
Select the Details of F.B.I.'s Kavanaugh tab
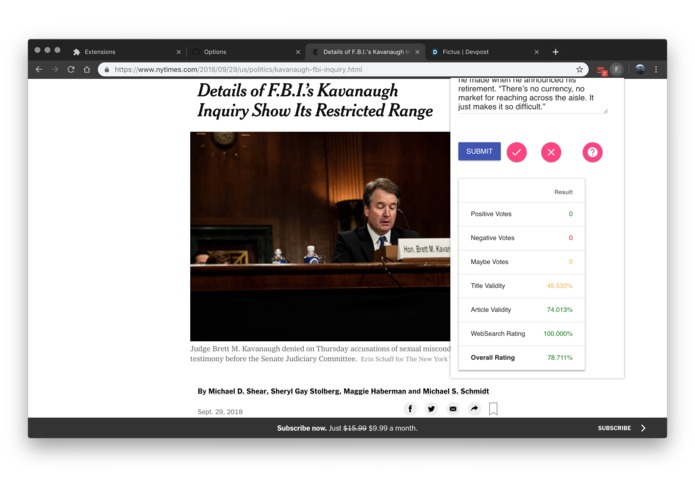point(363,52)
